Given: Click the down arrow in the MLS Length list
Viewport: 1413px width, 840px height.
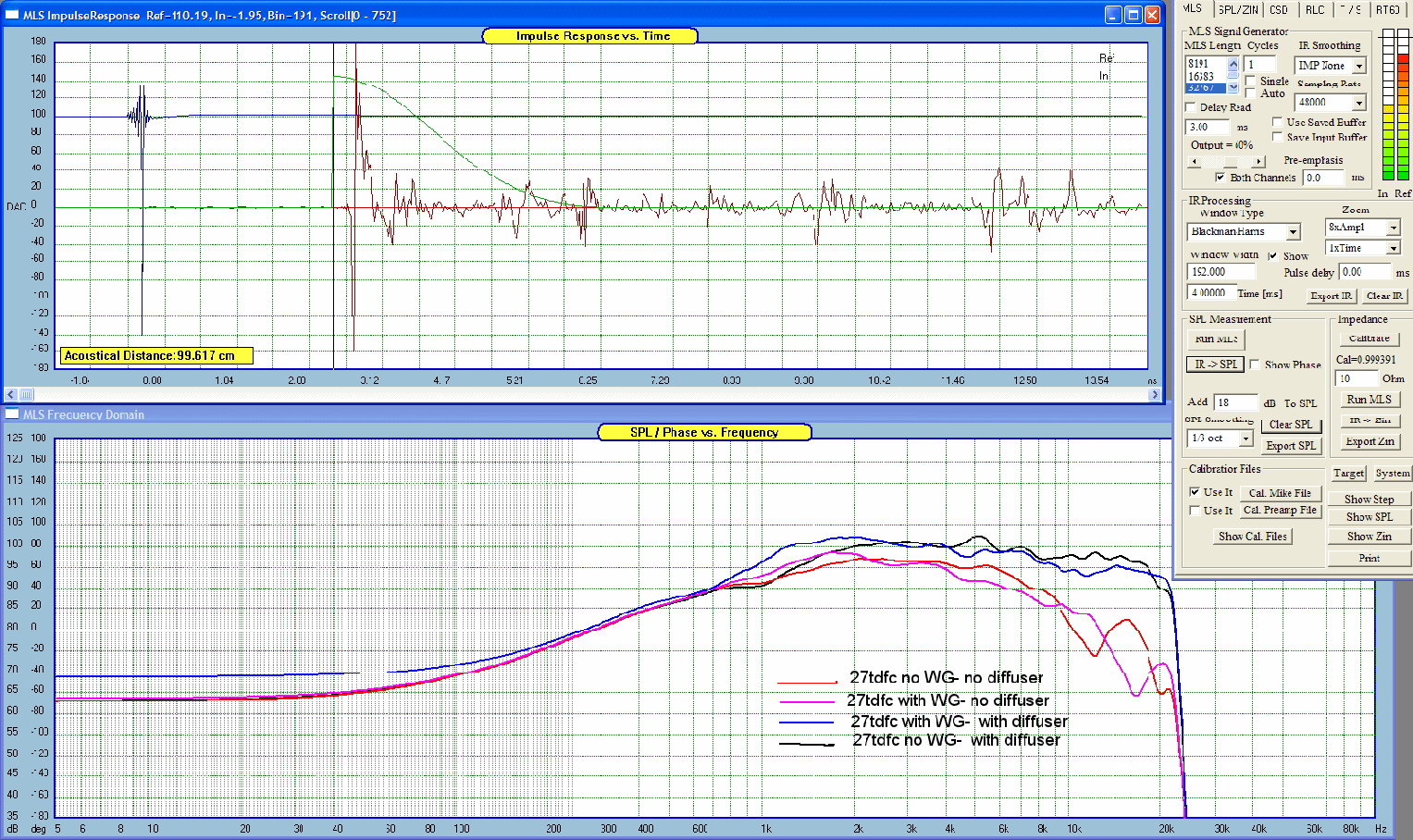Looking at the screenshot, I should 1233,87.
